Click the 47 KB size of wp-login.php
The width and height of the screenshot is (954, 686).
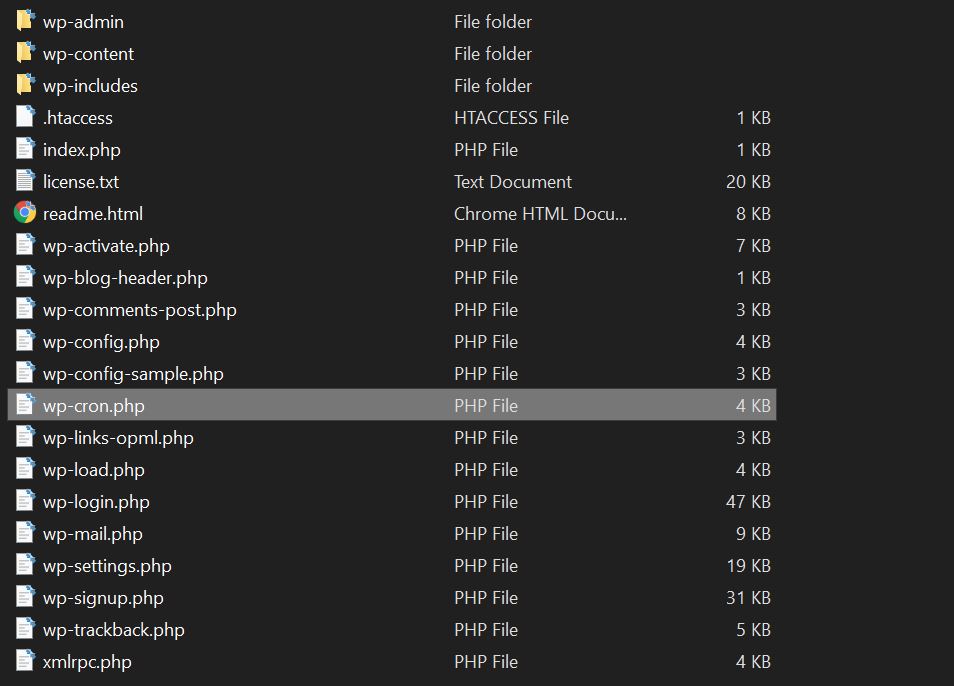pos(748,502)
